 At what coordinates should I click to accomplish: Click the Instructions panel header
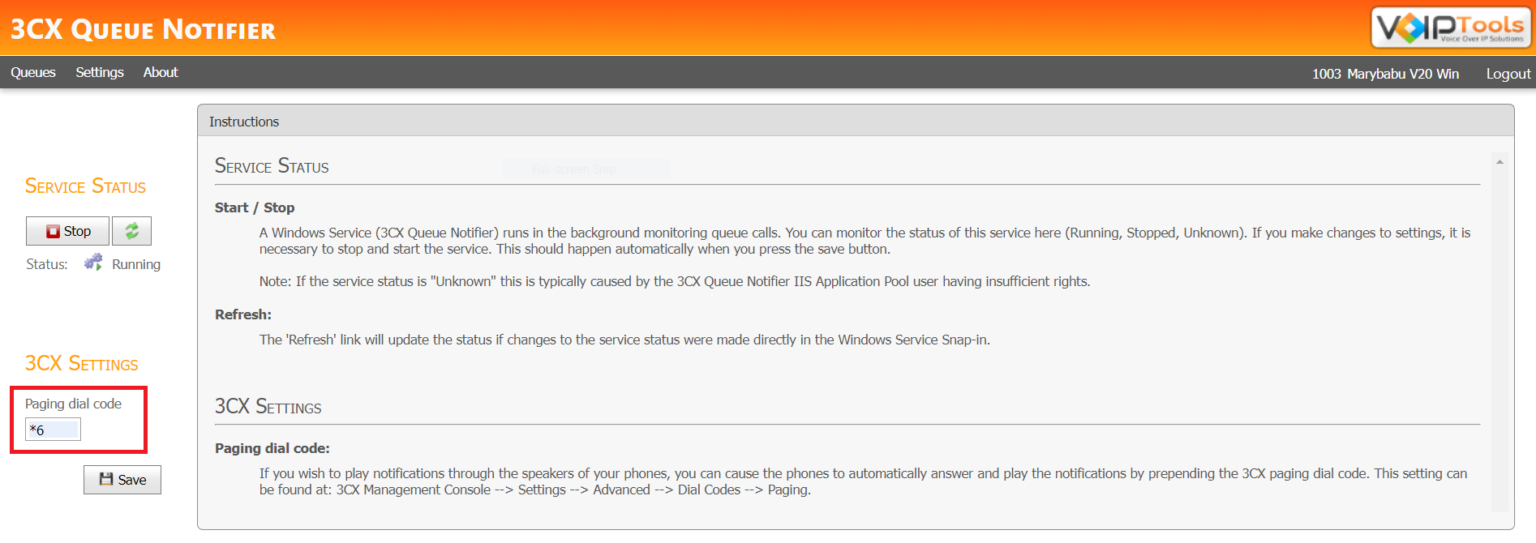point(244,122)
